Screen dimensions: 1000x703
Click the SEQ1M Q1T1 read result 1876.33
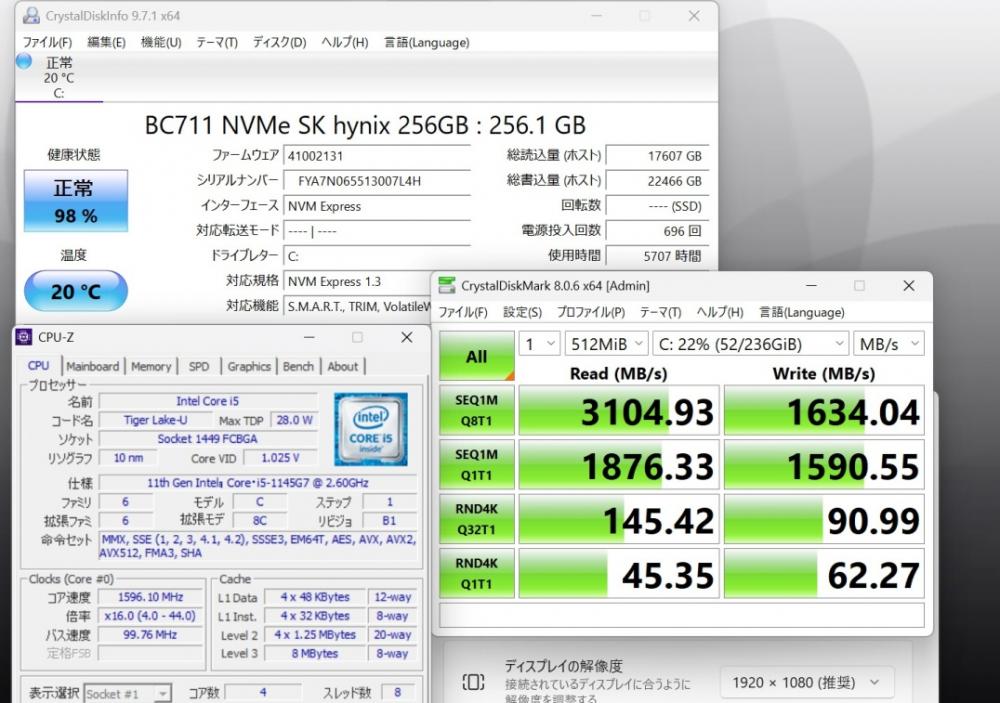coord(619,465)
